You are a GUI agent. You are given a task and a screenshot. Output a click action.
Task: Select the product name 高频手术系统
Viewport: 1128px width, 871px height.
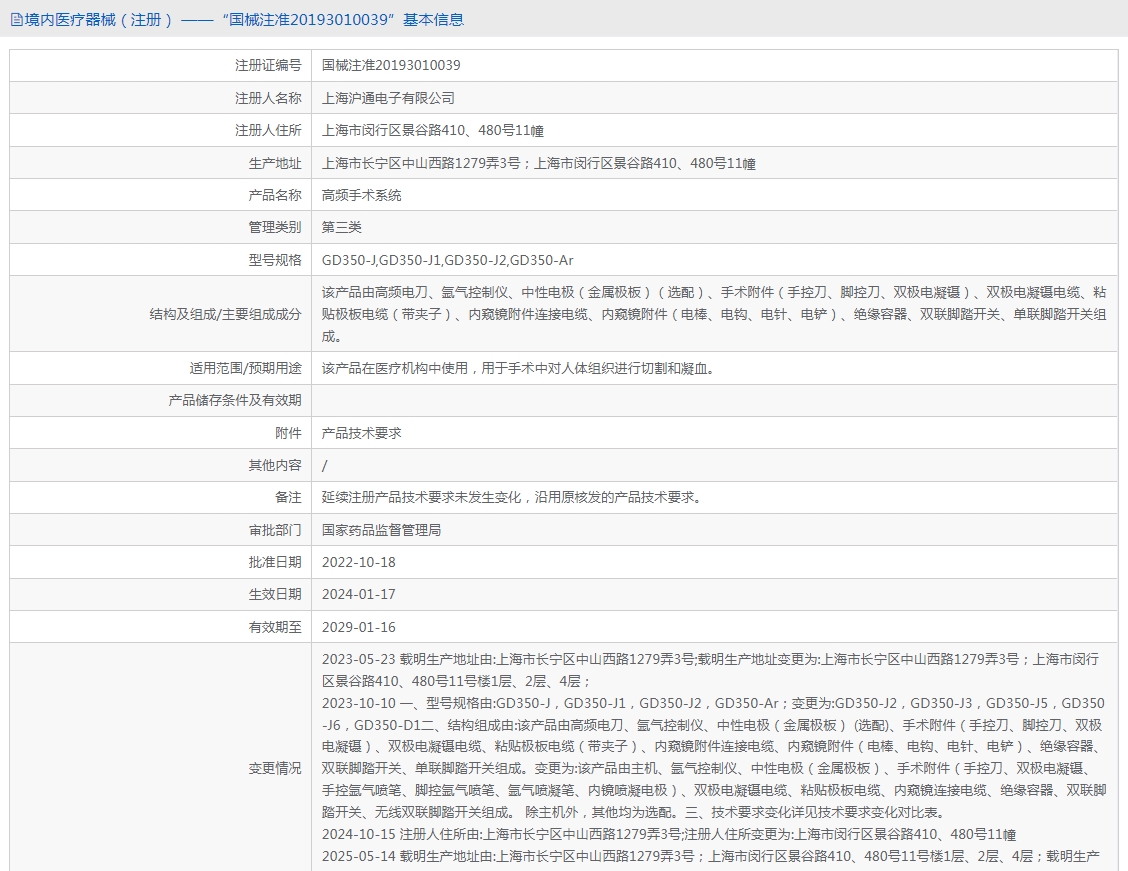(361, 195)
